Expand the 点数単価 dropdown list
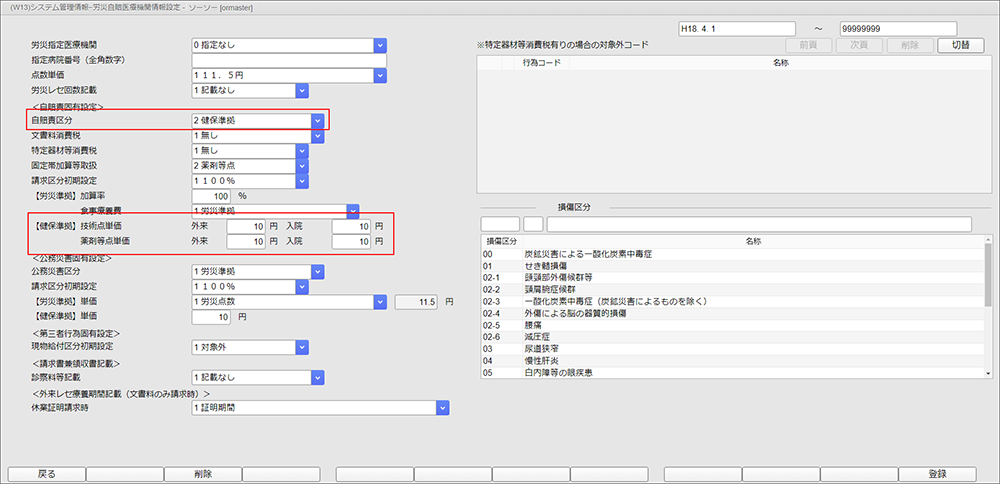 [379, 75]
